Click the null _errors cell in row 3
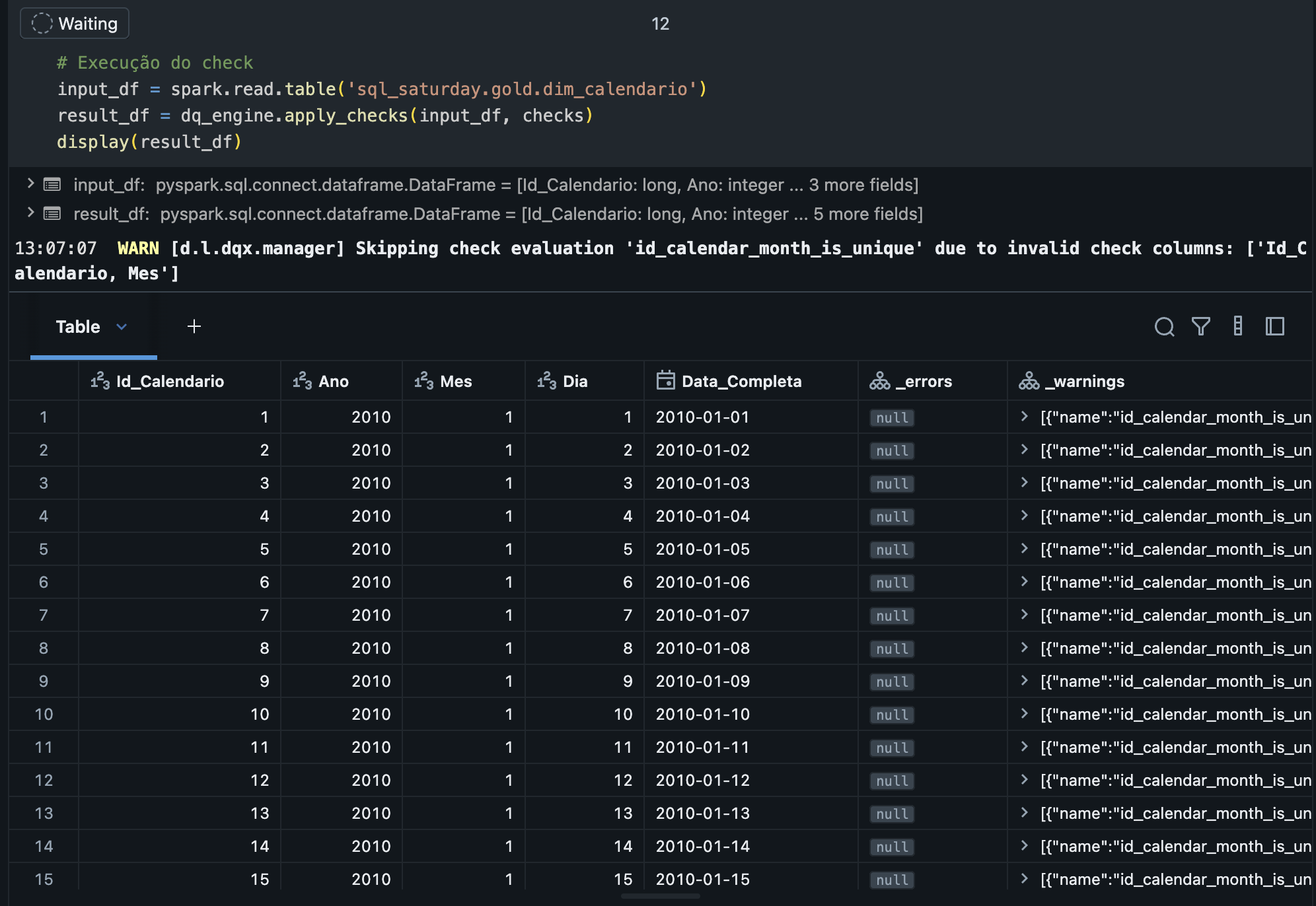This screenshot has width=1316, height=906. pos(892,483)
